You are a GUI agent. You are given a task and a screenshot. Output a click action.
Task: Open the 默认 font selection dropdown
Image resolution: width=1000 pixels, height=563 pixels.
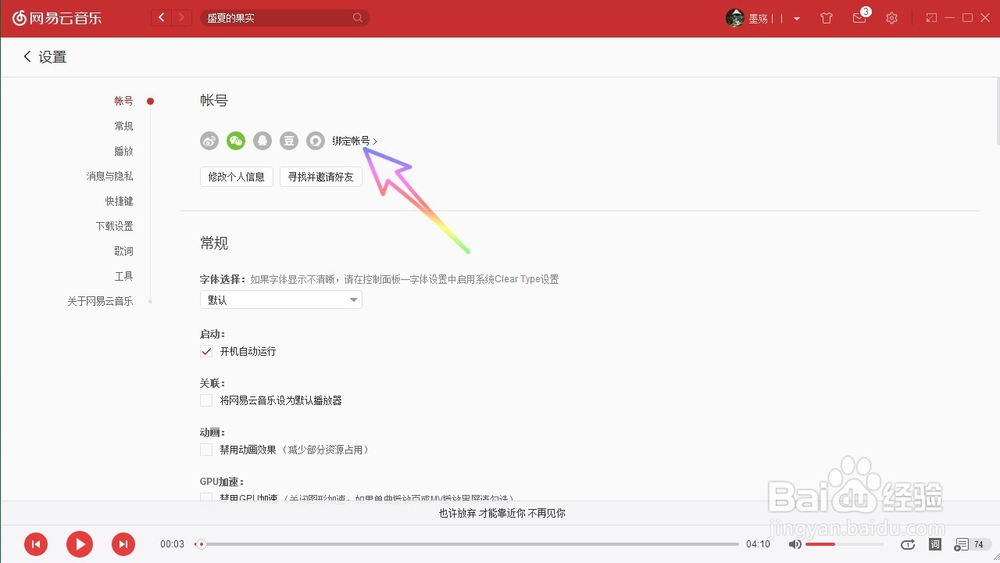click(x=281, y=300)
